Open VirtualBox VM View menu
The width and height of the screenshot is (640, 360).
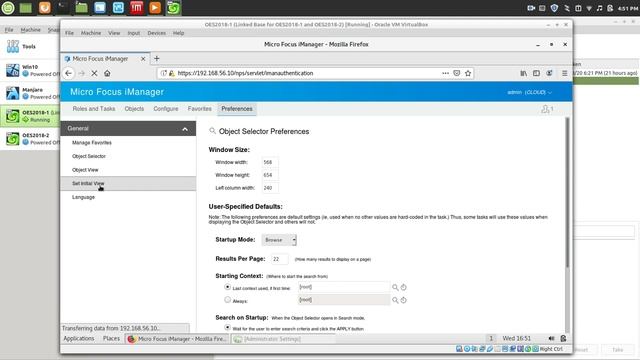click(x=114, y=33)
